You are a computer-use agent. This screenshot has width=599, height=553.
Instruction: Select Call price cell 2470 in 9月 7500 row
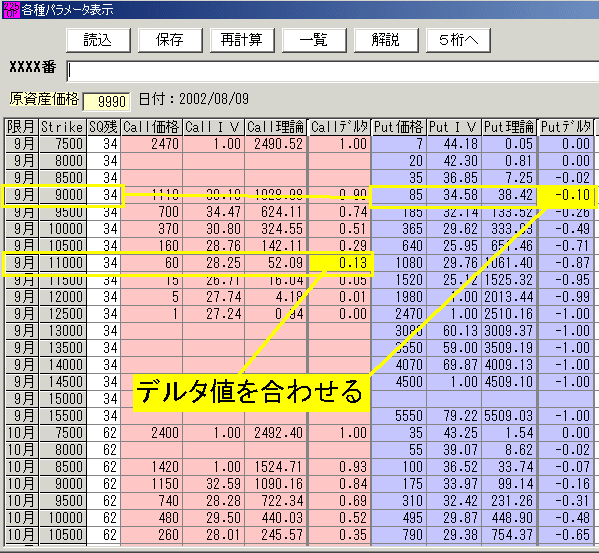pyautogui.click(x=151, y=144)
